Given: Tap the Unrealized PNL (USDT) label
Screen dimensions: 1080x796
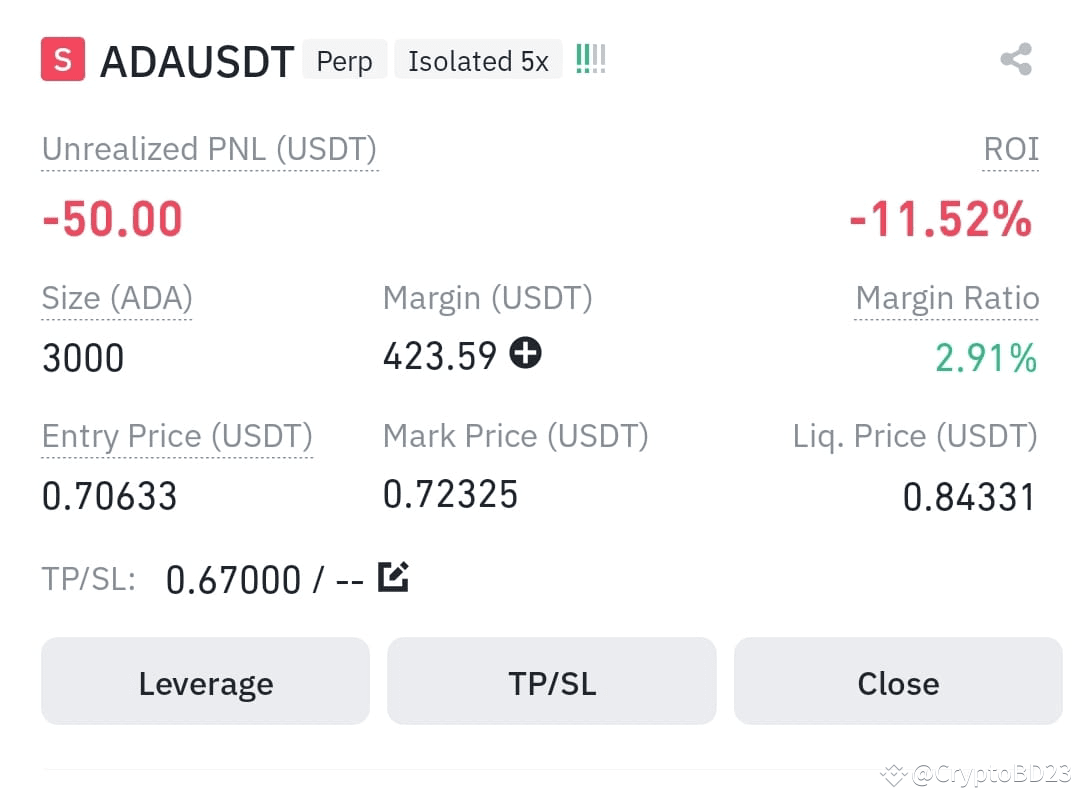Looking at the screenshot, I should (209, 149).
